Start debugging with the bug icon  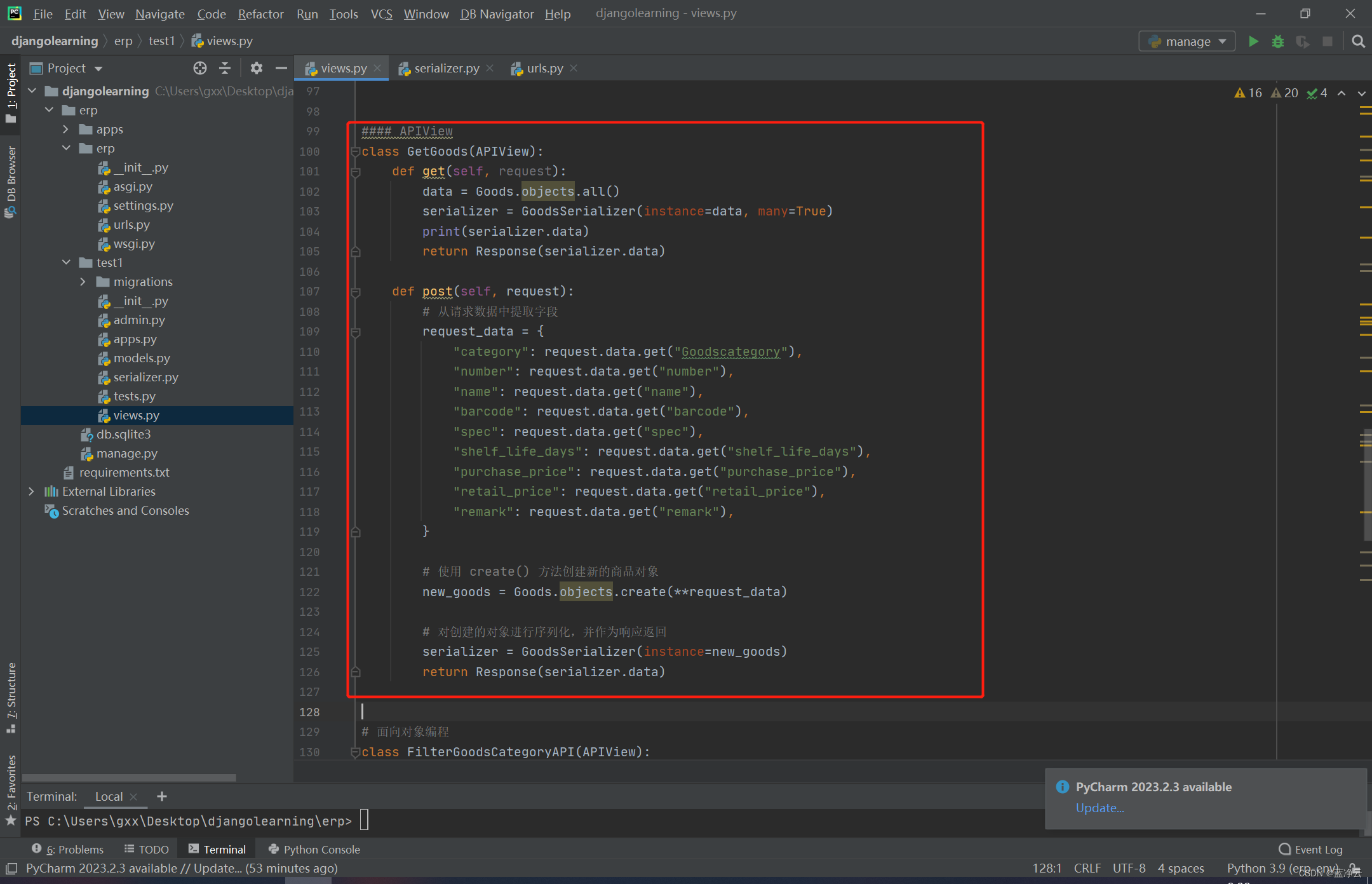(1277, 41)
